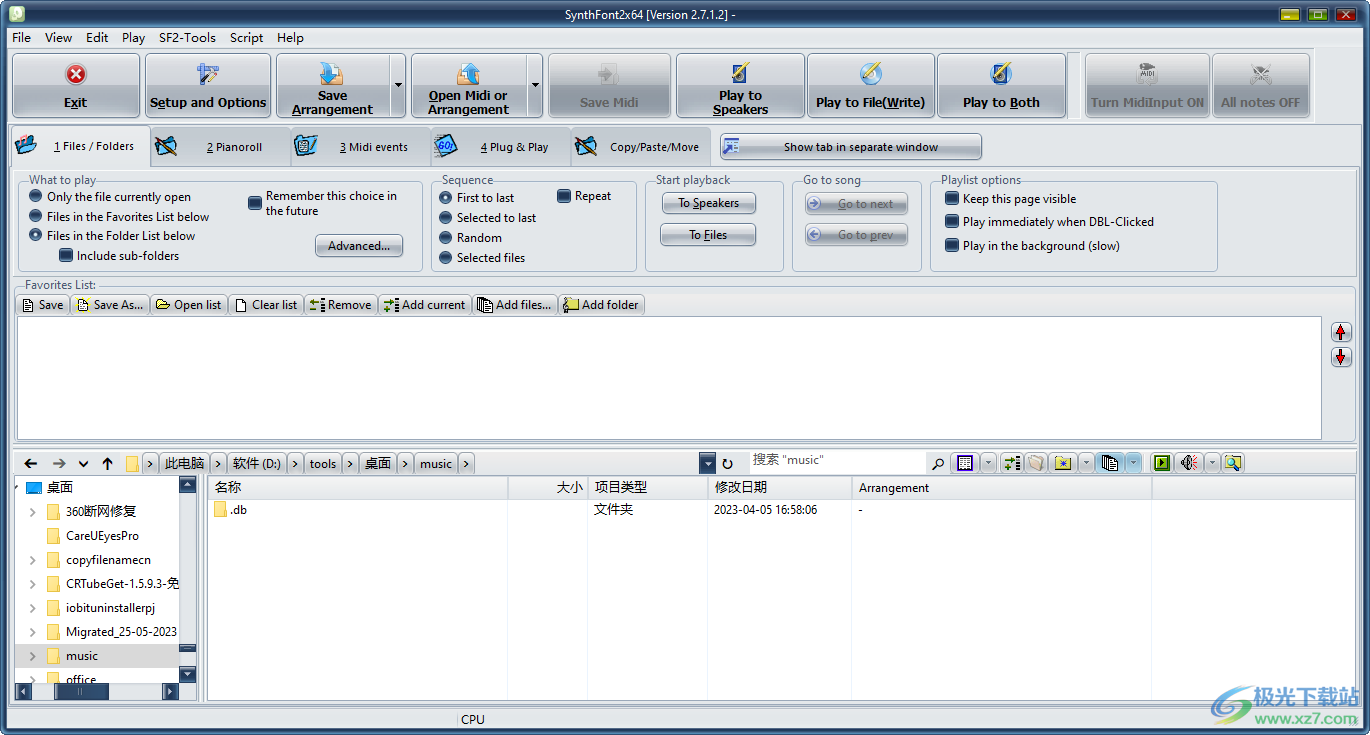Start Play to Speakers
Screen dimensions: 1370x735
pyautogui.click(x=740, y=86)
